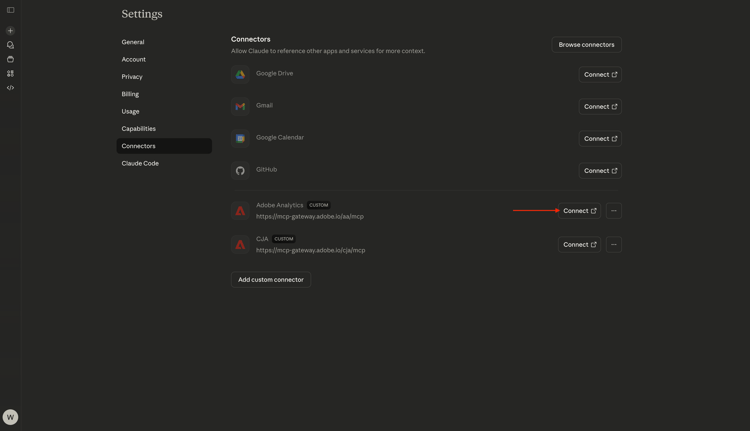This screenshot has width=750, height=431.
Task: Open Billing settings section
Action: [164, 94]
